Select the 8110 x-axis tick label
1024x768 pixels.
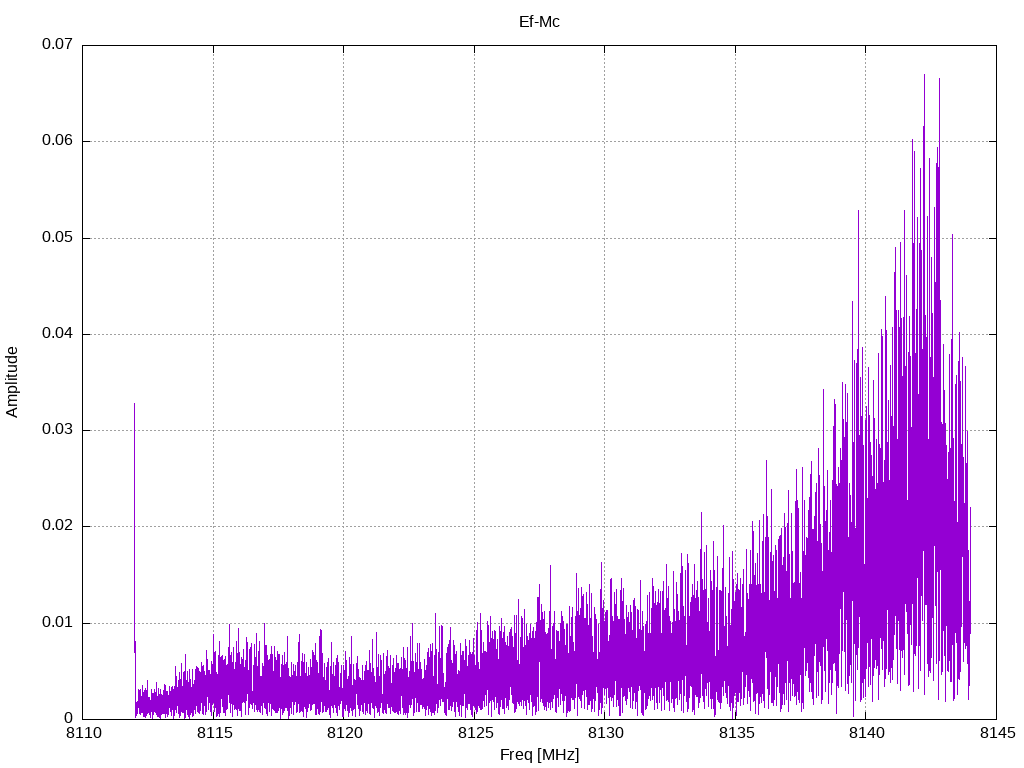tap(83, 734)
